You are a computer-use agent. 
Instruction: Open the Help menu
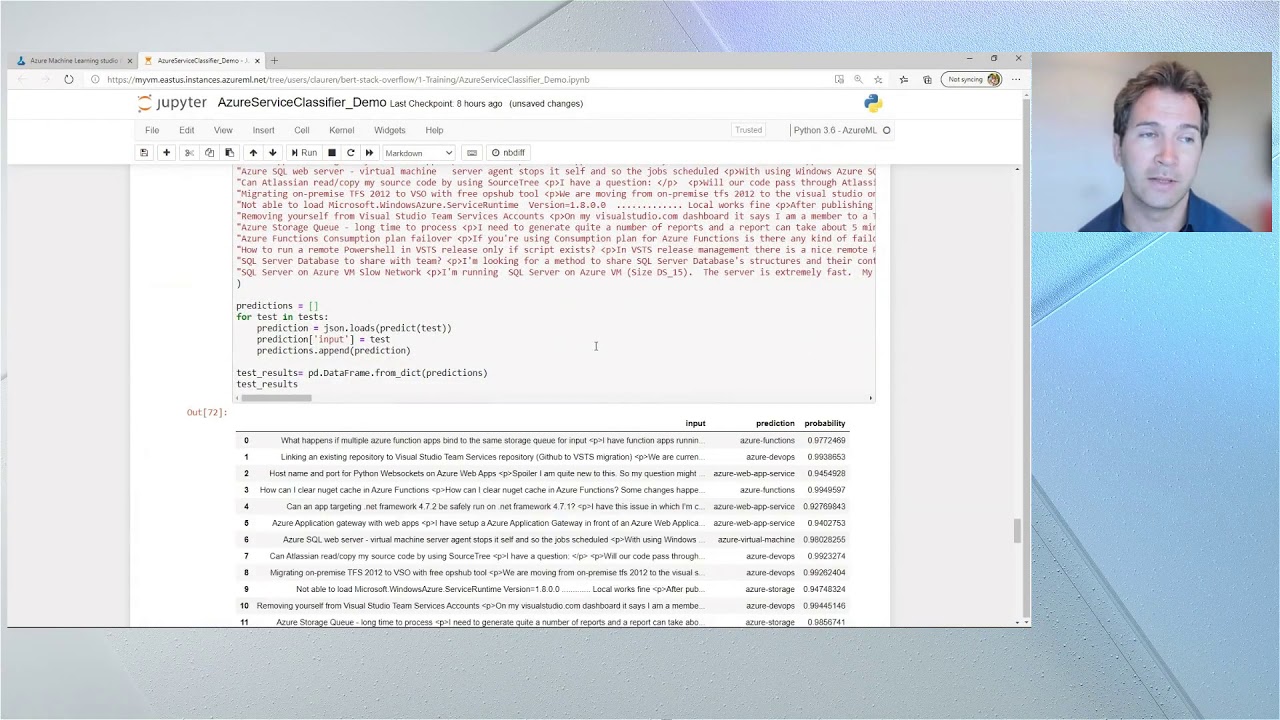434,130
